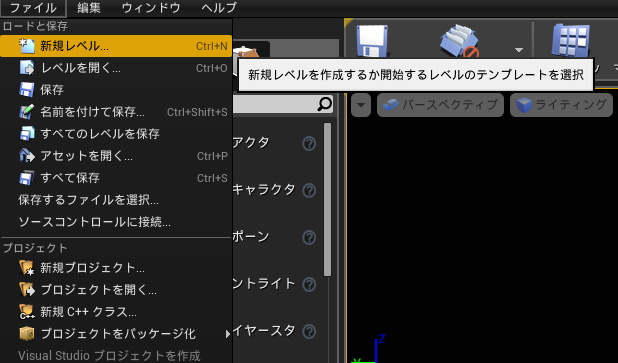Open the ファイル menu
Image resolution: width=618 pixels, height=363 pixels.
tap(33, 8)
